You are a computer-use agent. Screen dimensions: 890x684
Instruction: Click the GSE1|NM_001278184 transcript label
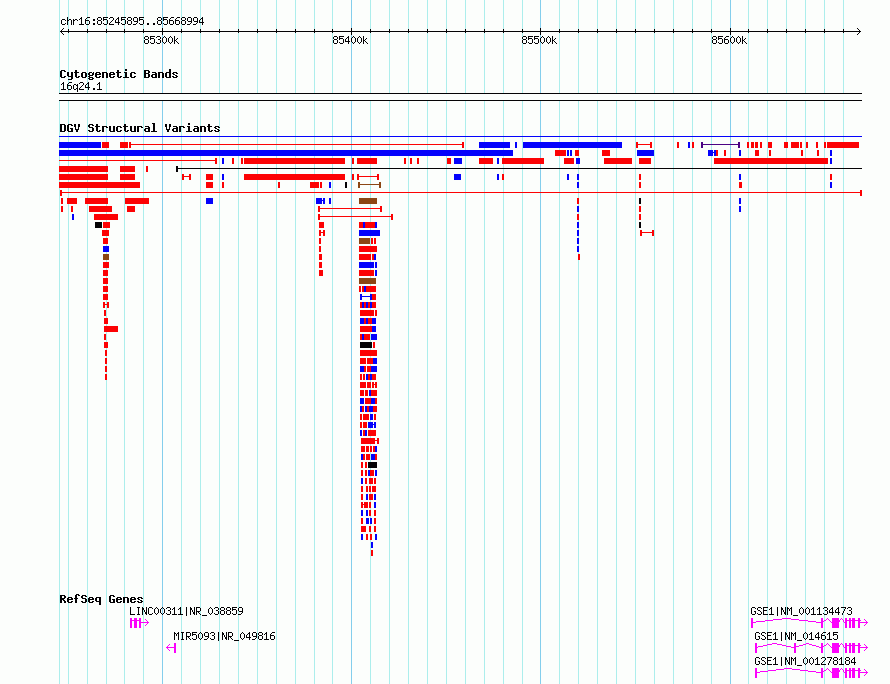click(805, 661)
